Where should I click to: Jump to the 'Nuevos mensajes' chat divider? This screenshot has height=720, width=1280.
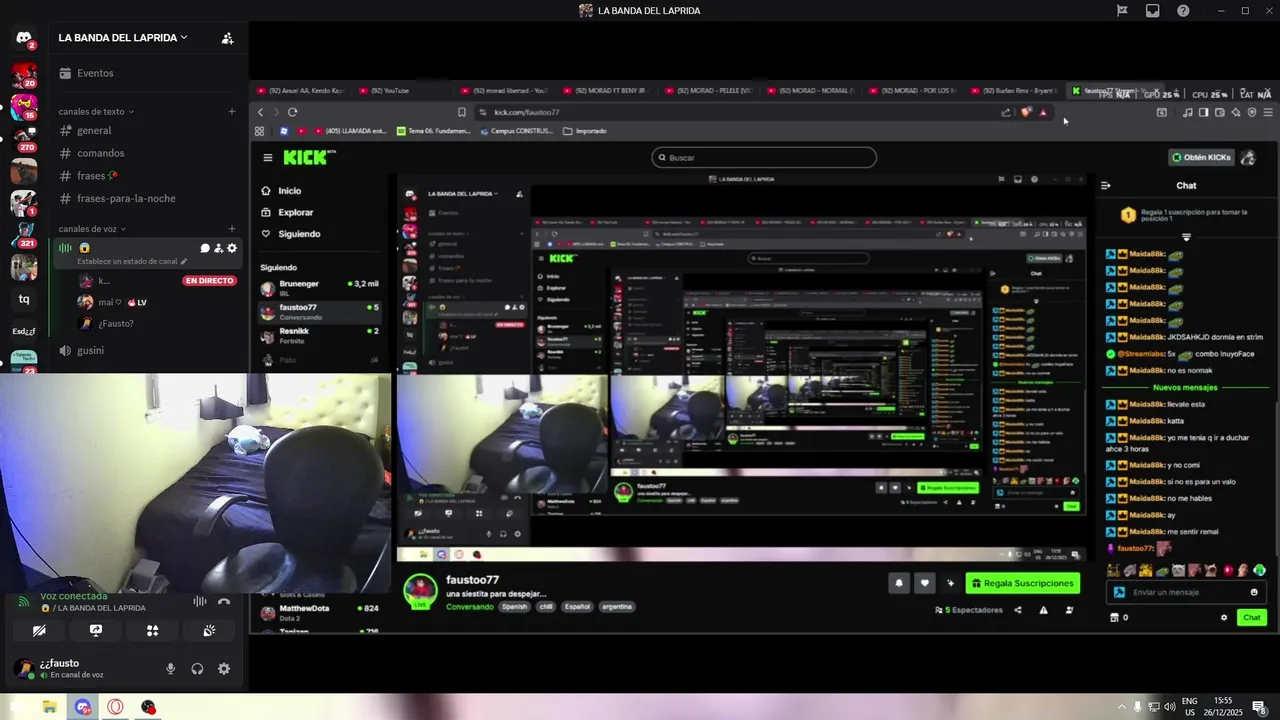(x=1185, y=388)
